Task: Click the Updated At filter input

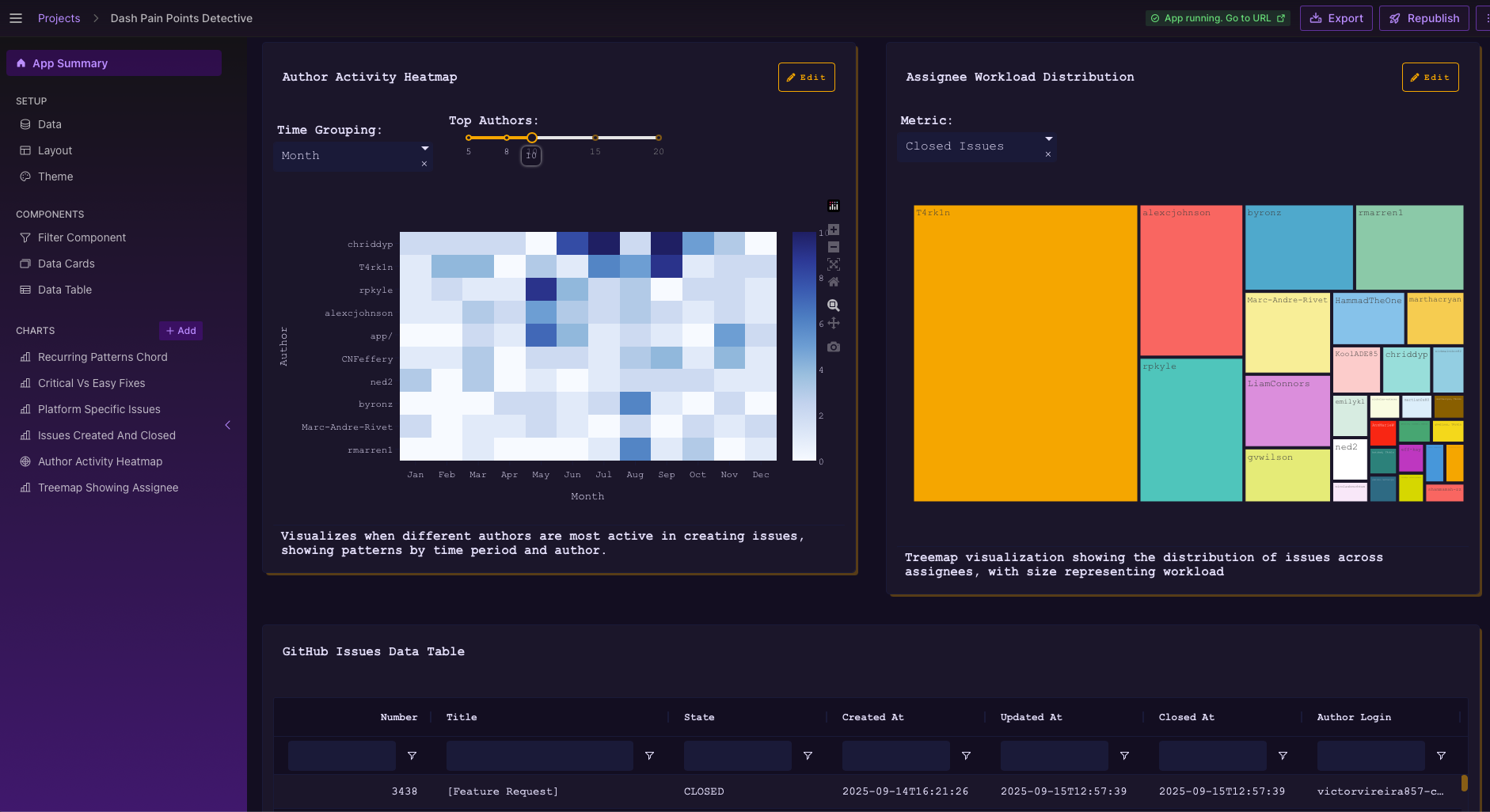Action: click(1055, 756)
